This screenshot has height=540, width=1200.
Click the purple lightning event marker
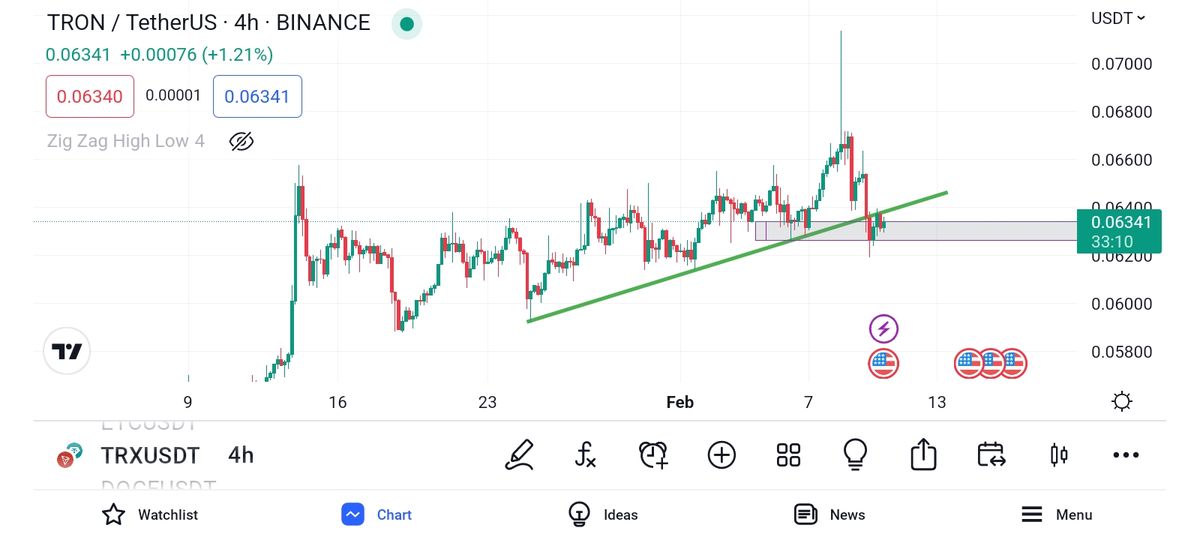pyautogui.click(x=883, y=328)
